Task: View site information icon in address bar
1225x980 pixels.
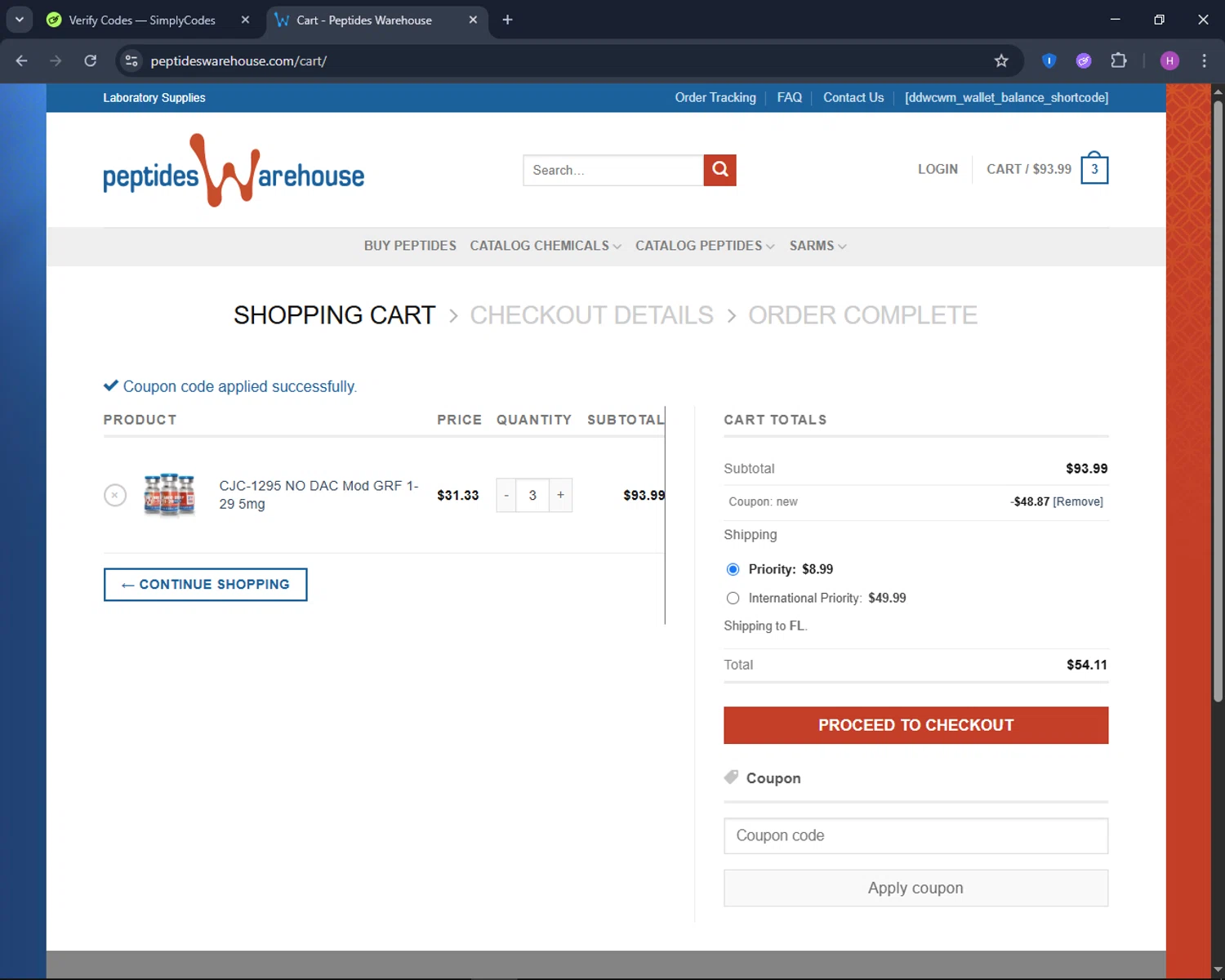Action: 131,60
